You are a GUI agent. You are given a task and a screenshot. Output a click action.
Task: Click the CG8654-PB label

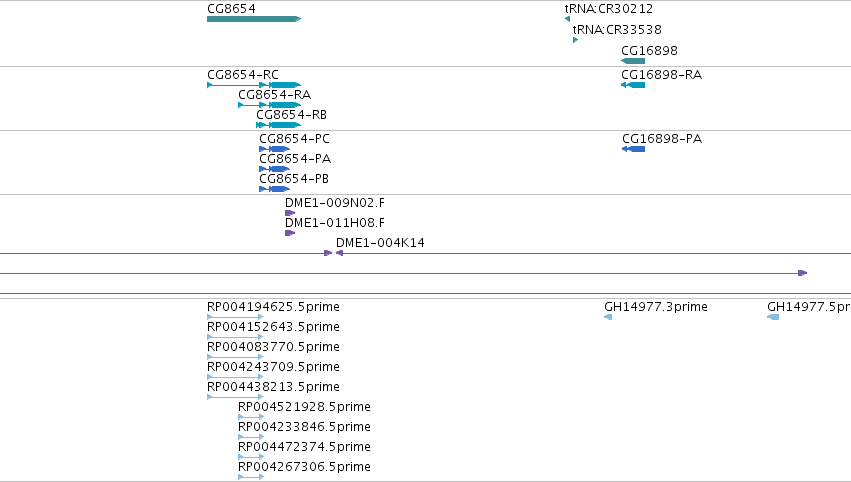[x=294, y=179]
